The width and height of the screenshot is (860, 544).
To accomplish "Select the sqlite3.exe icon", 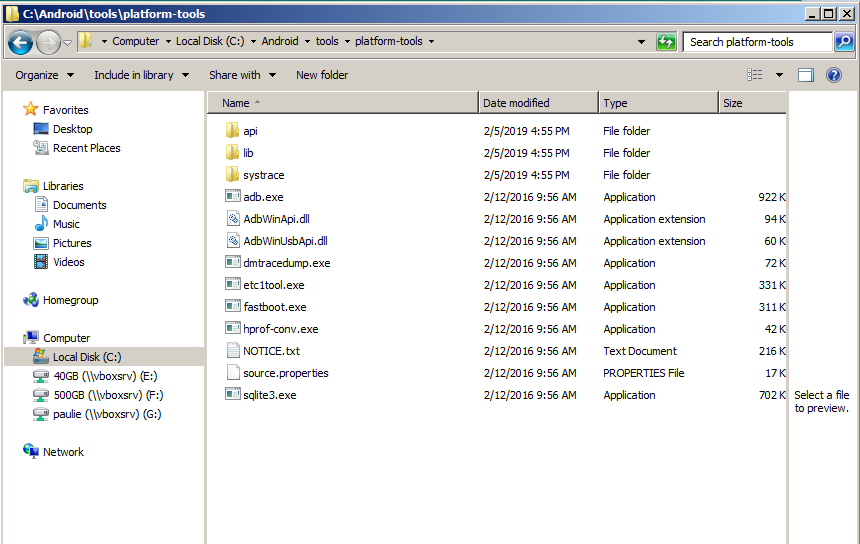I will click(233, 394).
